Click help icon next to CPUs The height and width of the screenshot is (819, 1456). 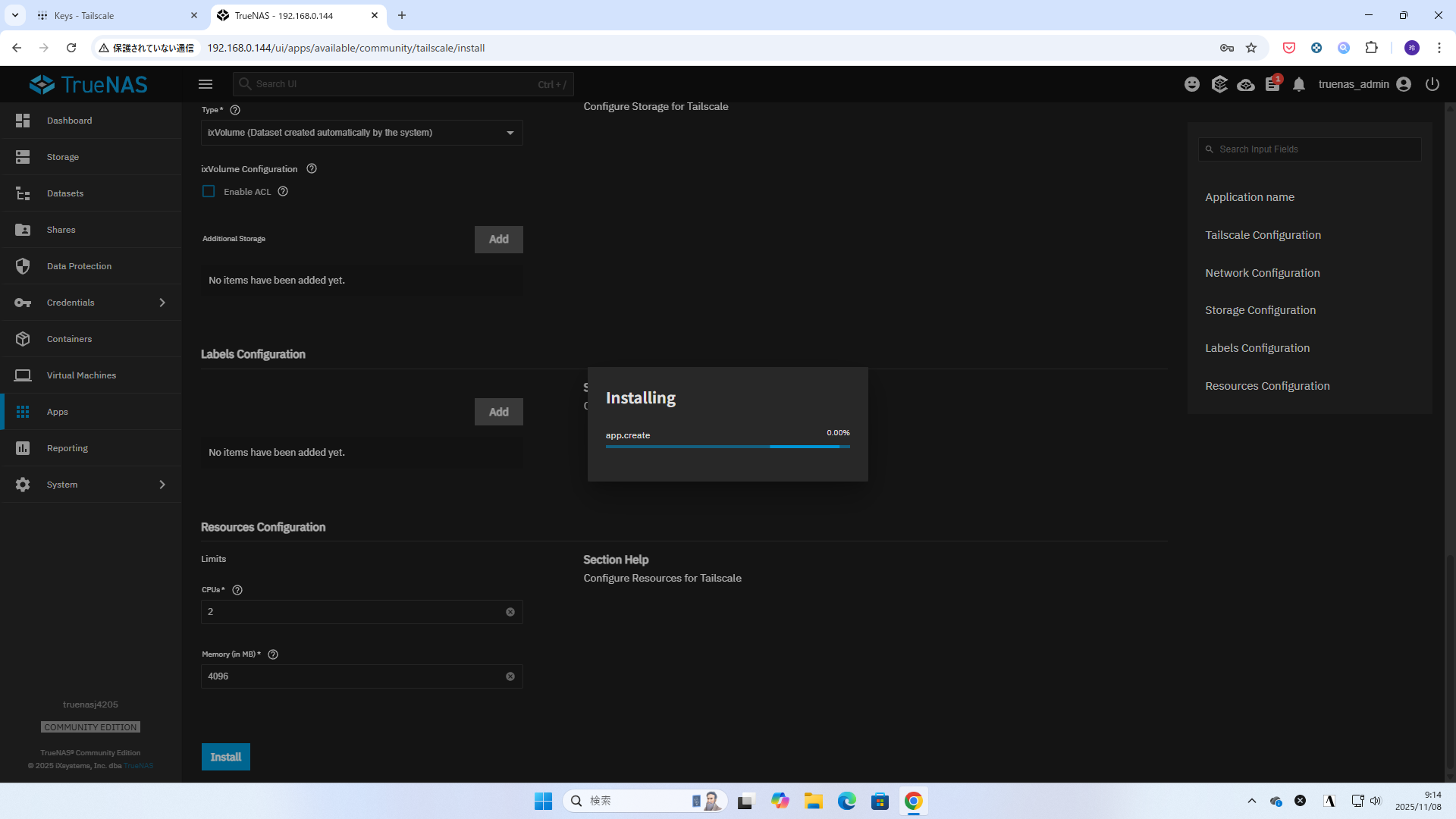tap(237, 590)
